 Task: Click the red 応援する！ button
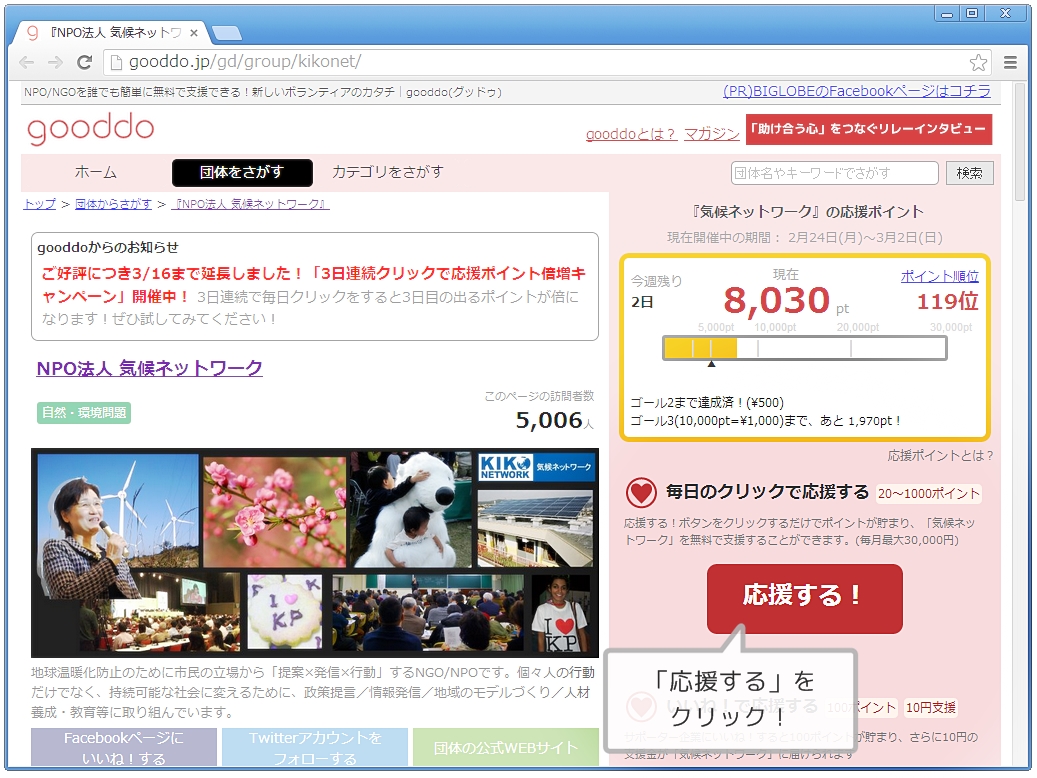(x=804, y=598)
